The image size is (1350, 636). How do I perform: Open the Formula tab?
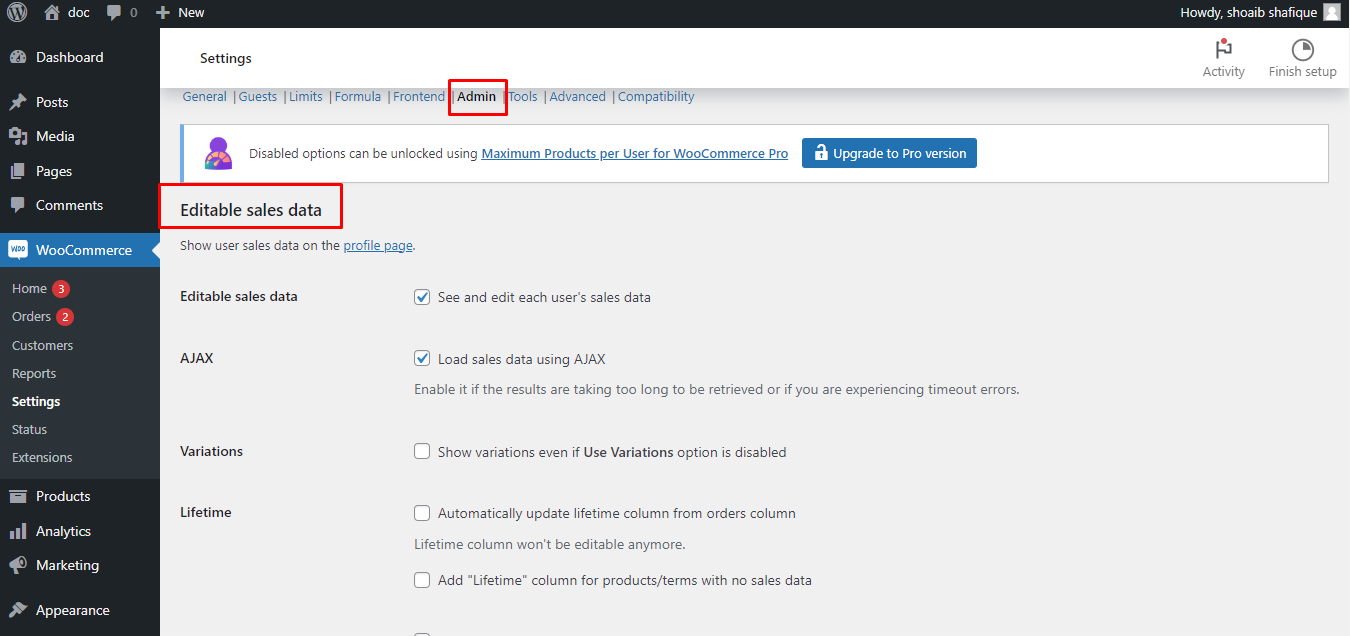pos(358,97)
